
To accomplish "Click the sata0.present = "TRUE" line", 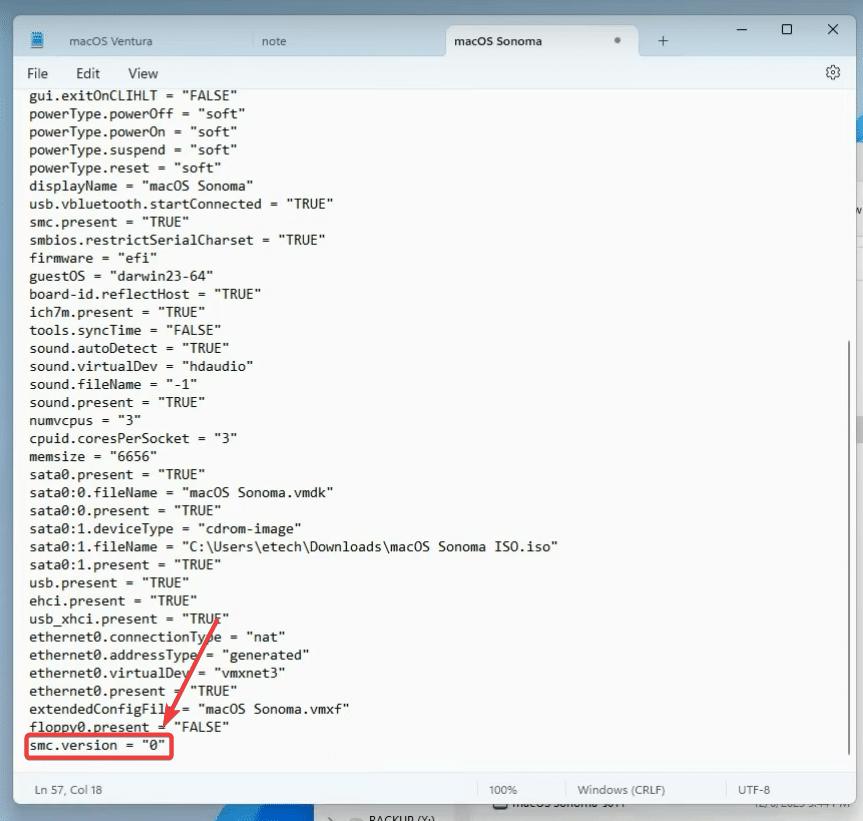I will click(117, 475).
